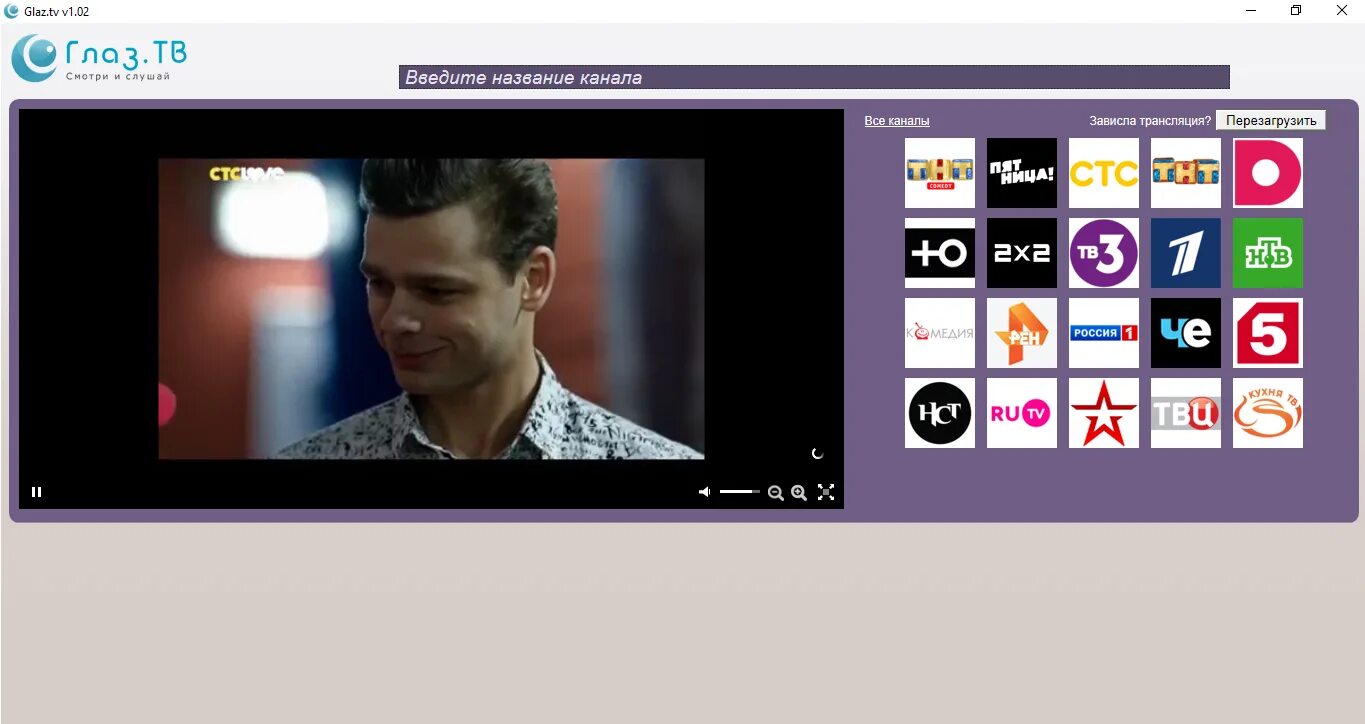Open channel Пятый канал
This screenshot has height=724, width=1365.
pyautogui.click(x=1267, y=333)
